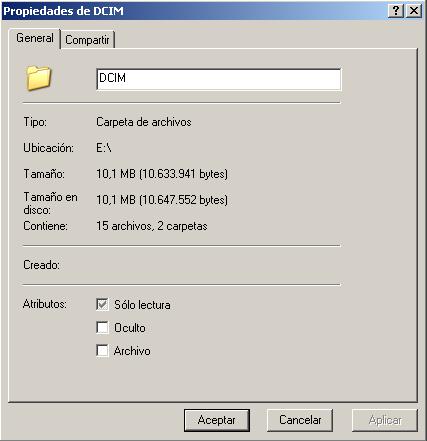Click the Ubicación value E:\

pos(104,148)
